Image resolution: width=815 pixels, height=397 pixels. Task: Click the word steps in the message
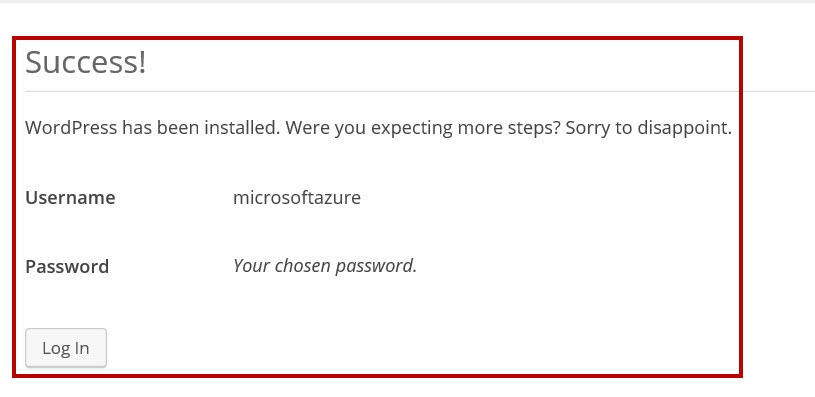click(534, 129)
